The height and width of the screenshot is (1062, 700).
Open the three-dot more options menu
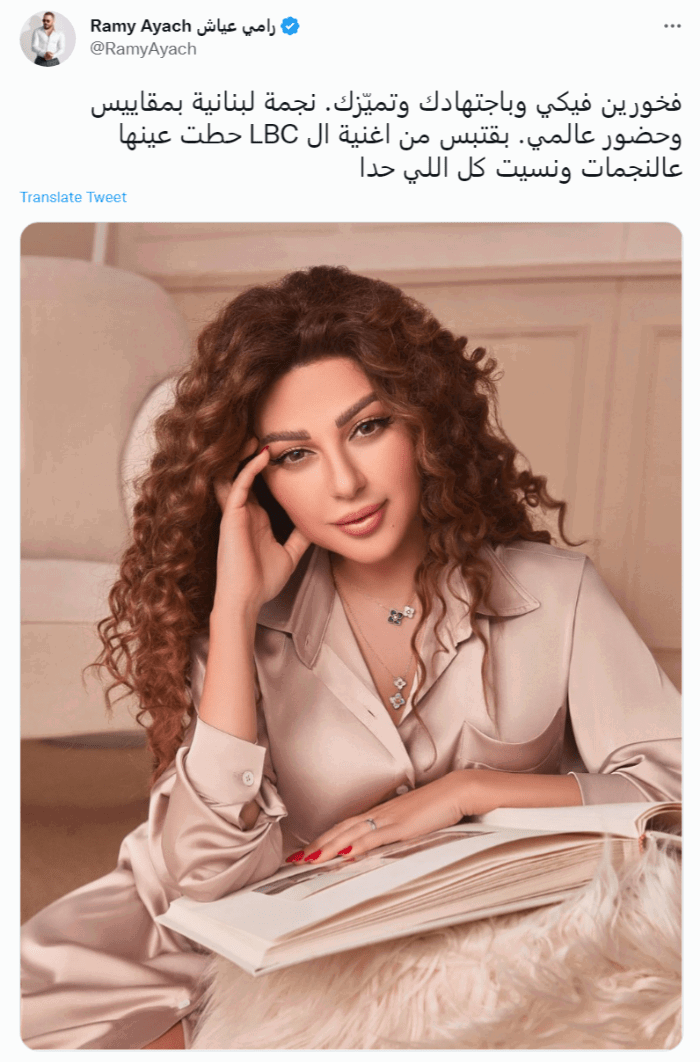click(x=672, y=26)
